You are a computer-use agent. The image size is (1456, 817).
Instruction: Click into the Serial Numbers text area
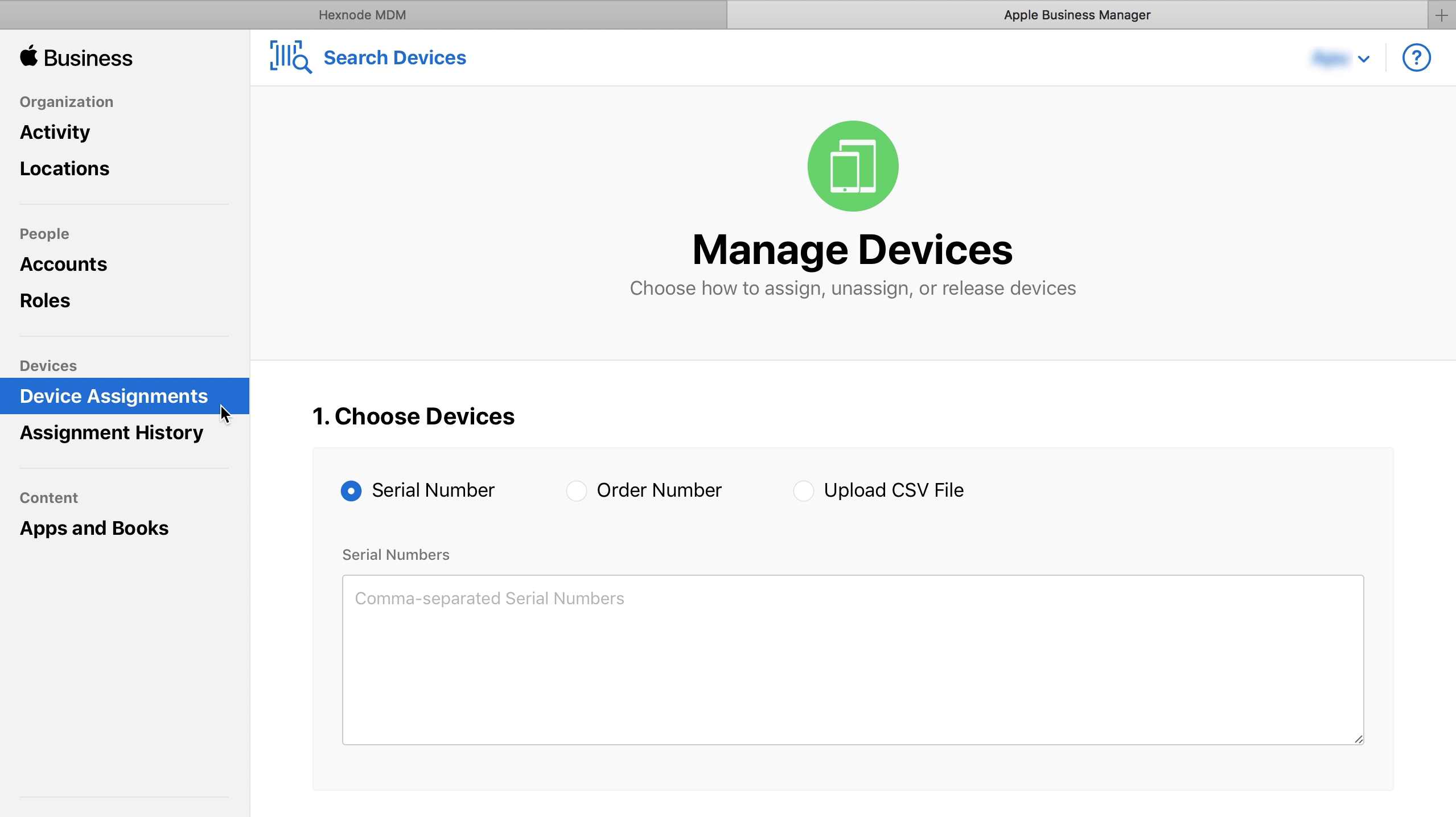pos(853,659)
